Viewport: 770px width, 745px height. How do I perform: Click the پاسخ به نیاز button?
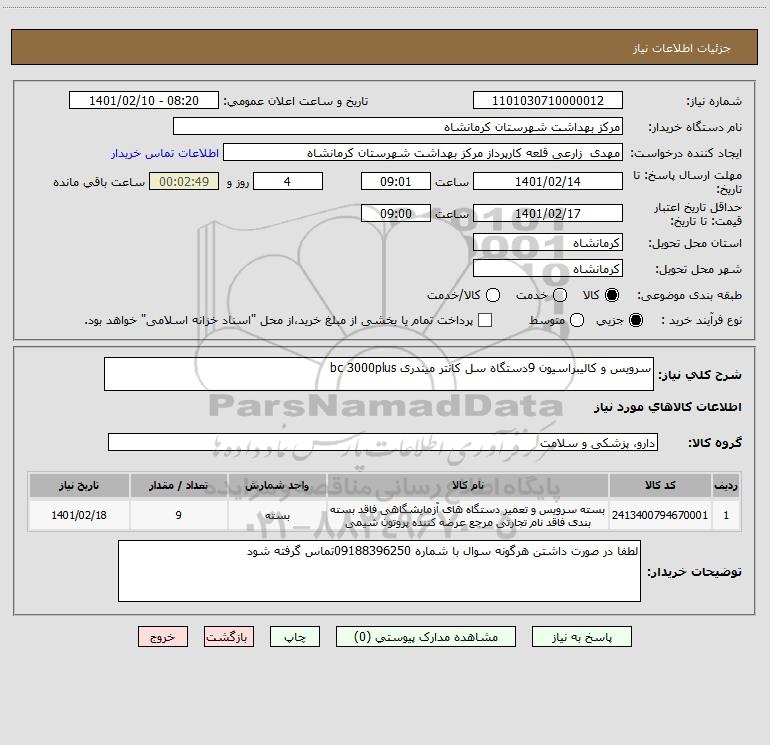[x=581, y=637]
